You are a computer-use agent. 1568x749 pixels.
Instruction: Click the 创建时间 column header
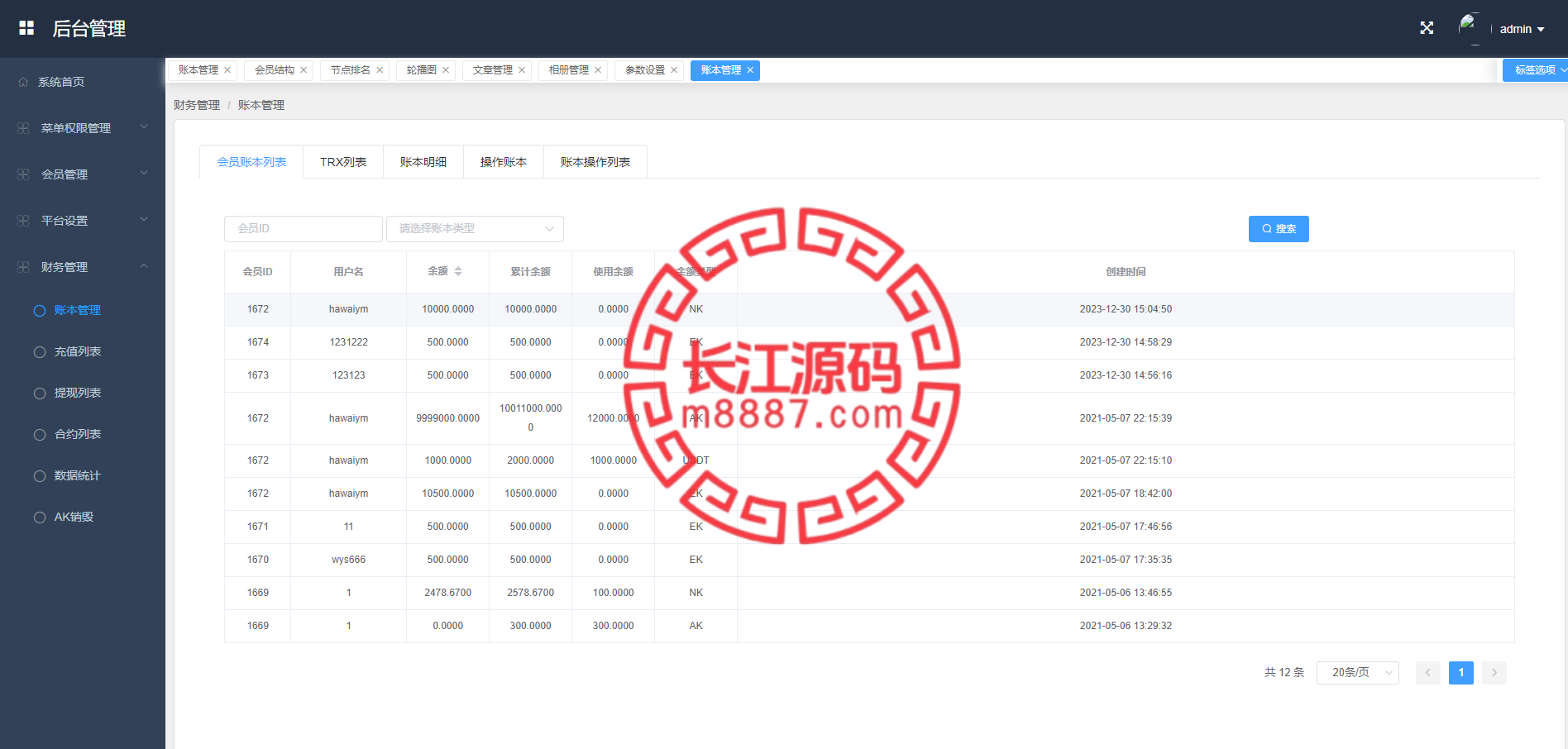coord(1126,272)
